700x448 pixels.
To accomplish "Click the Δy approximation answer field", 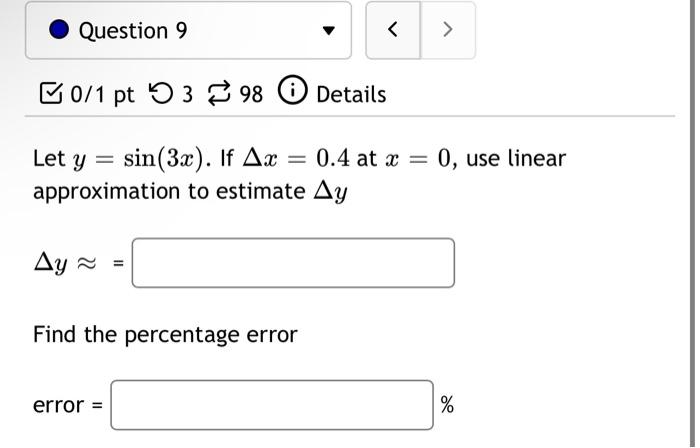I will [293, 263].
